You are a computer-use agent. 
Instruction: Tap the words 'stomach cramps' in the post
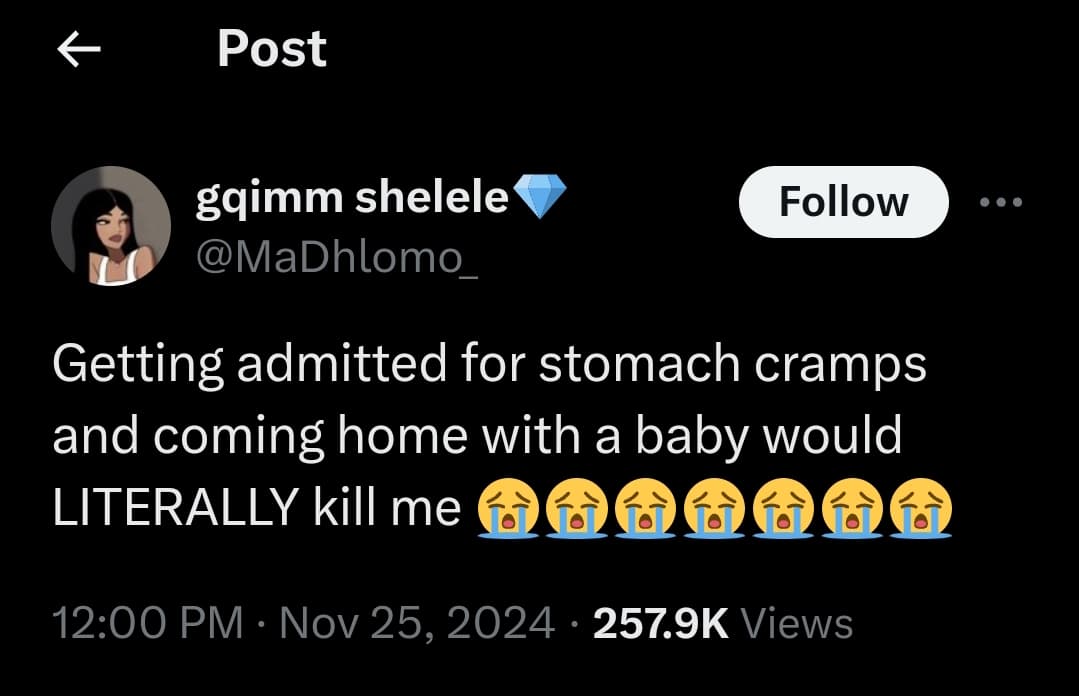[x=732, y=366]
